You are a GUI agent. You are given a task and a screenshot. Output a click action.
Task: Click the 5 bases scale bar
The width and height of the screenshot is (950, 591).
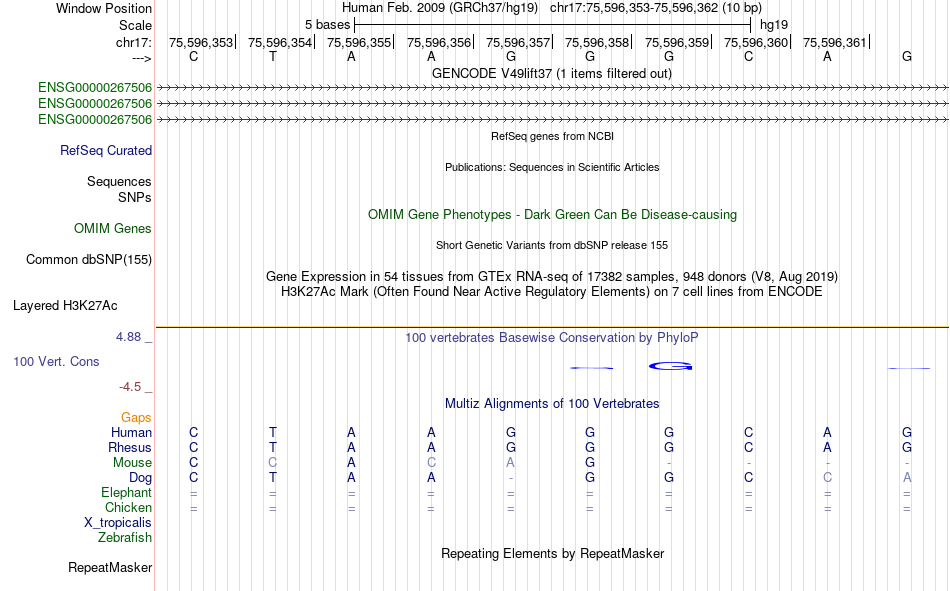(552, 25)
